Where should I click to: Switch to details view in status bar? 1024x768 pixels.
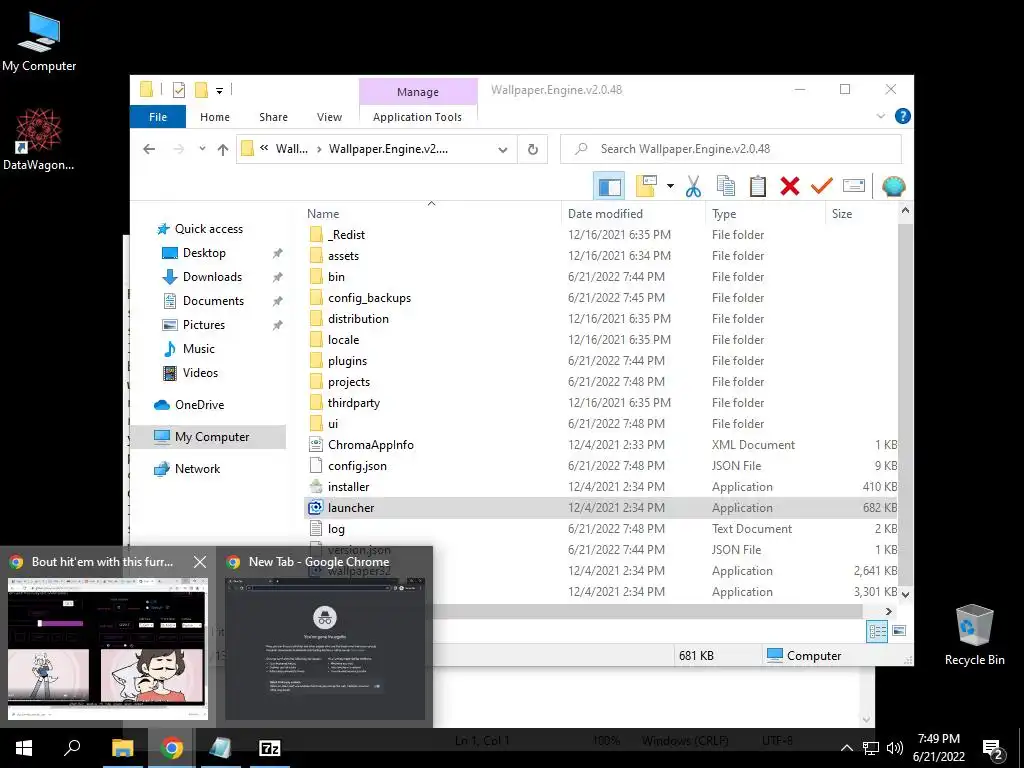[877, 631]
